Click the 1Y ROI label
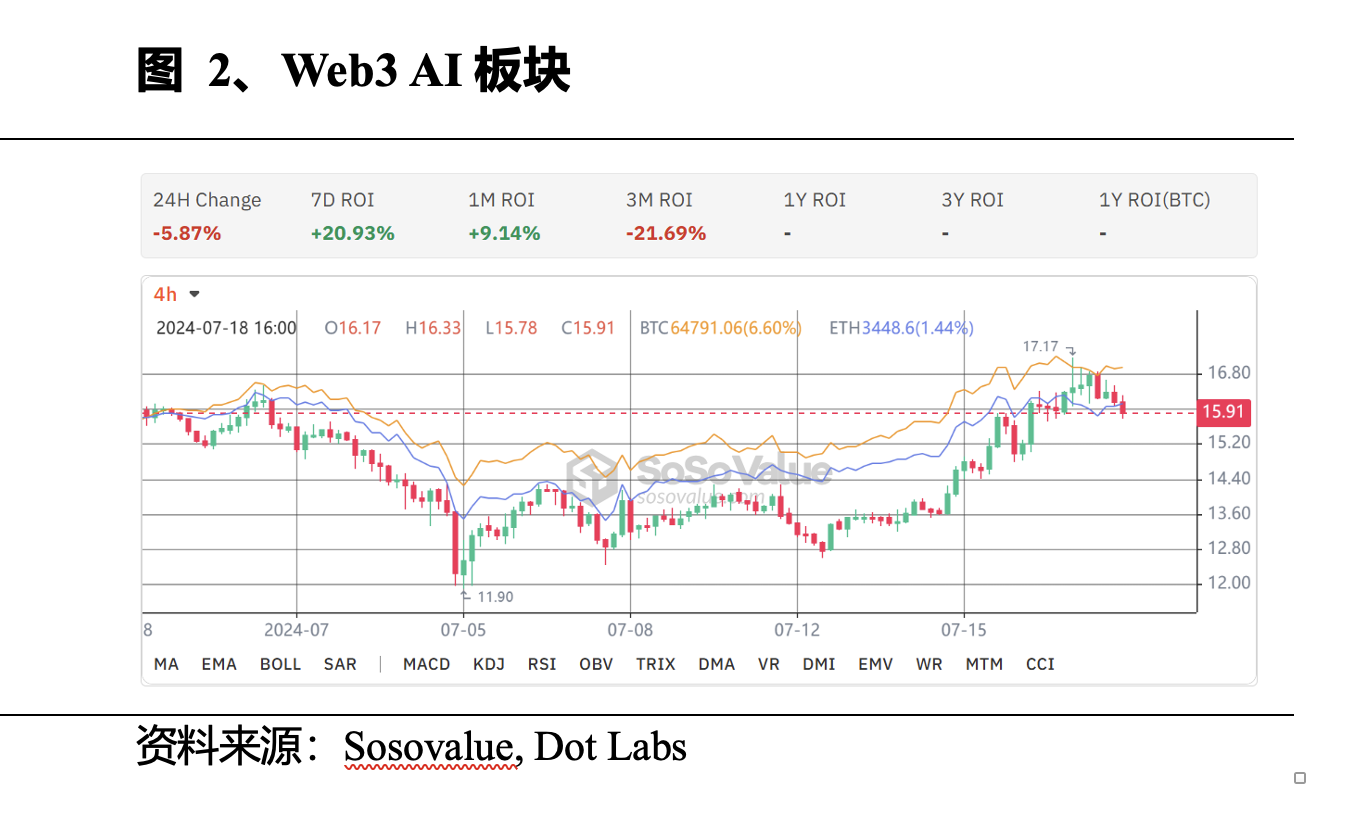Image resolution: width=1366 pixels, height=824 pixels. coord(815,200)
